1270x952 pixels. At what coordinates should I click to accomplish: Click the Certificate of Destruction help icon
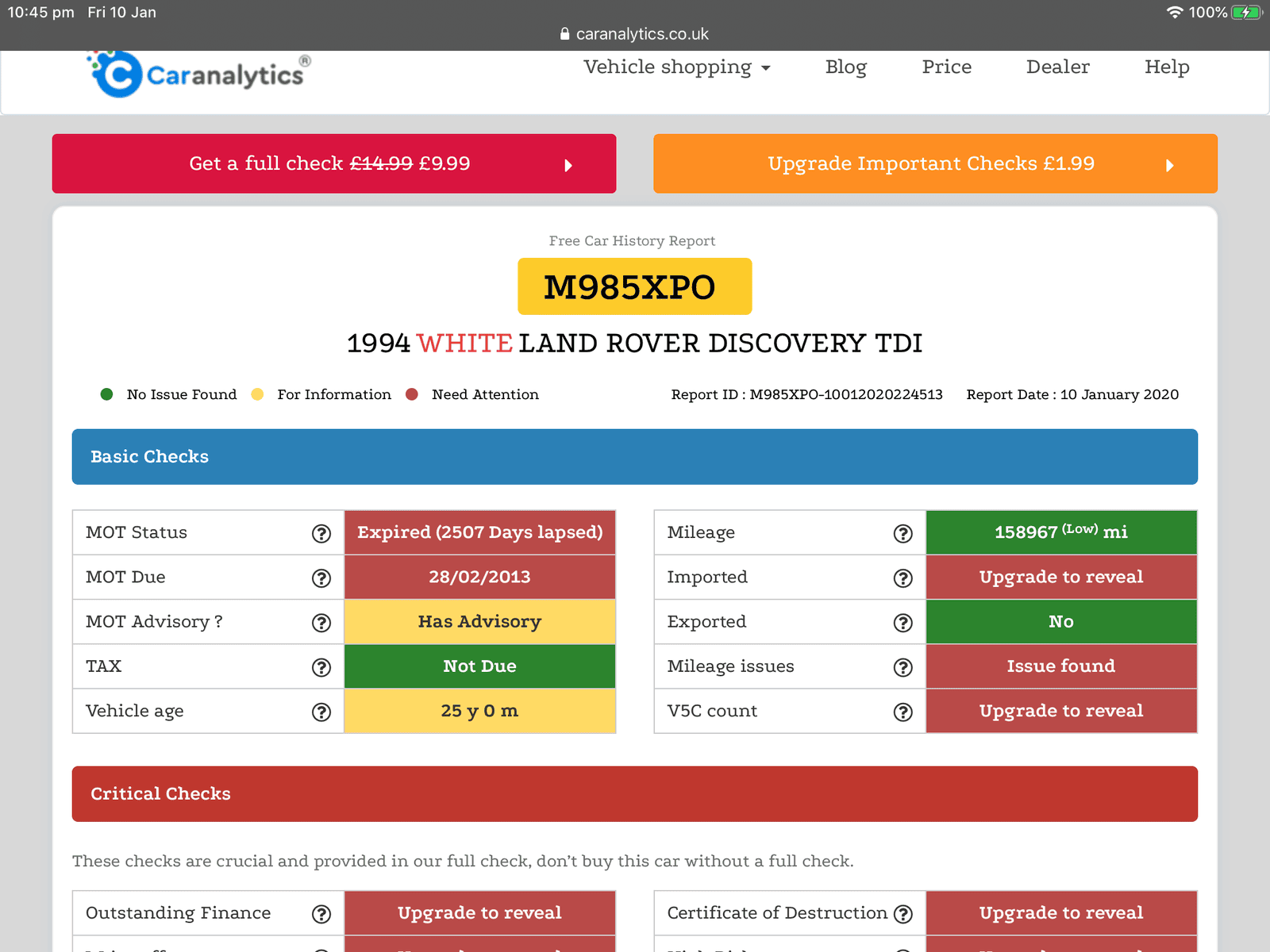pyautogui.click(x=903, y=914)
